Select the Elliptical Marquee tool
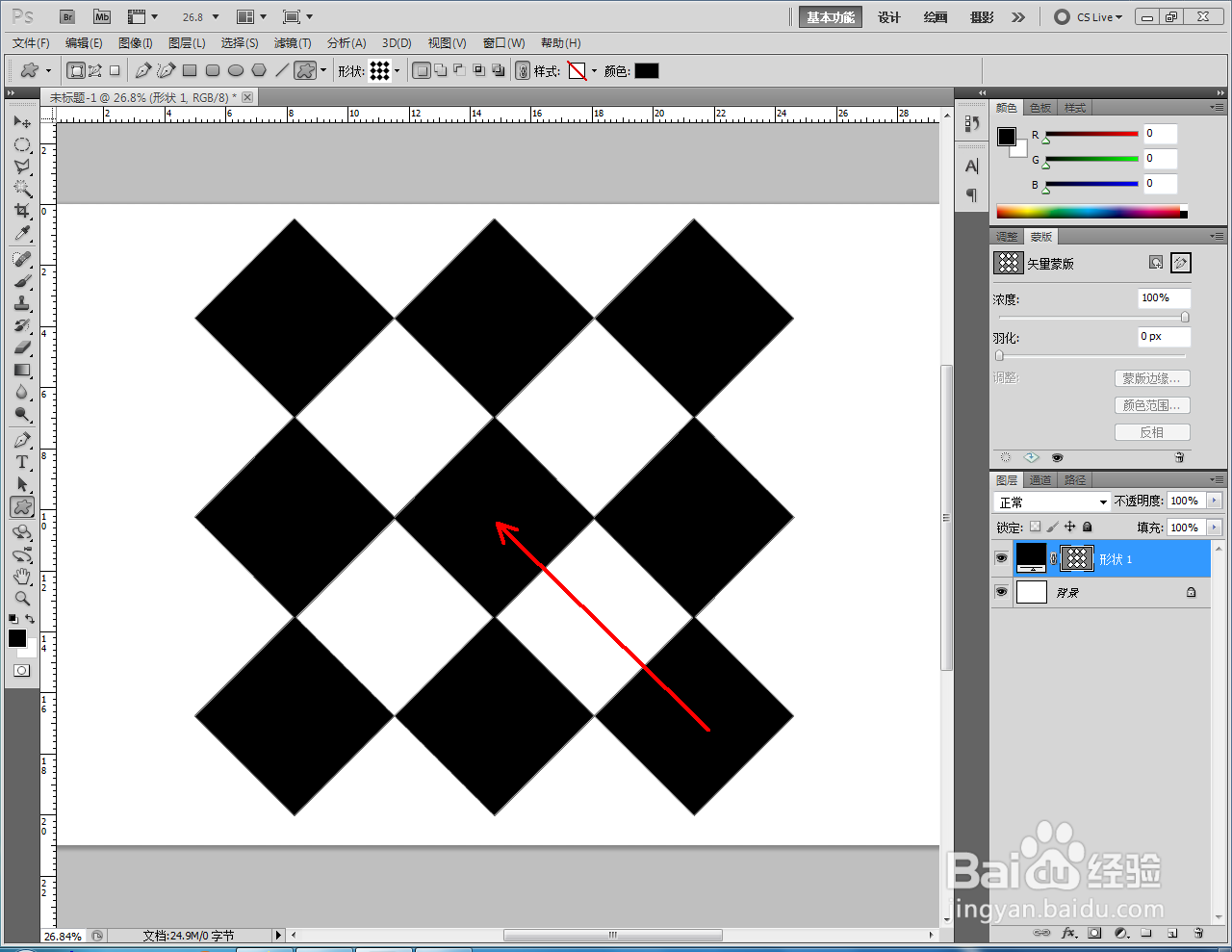This screenshot has width=1232, height=952. [22, 144]
